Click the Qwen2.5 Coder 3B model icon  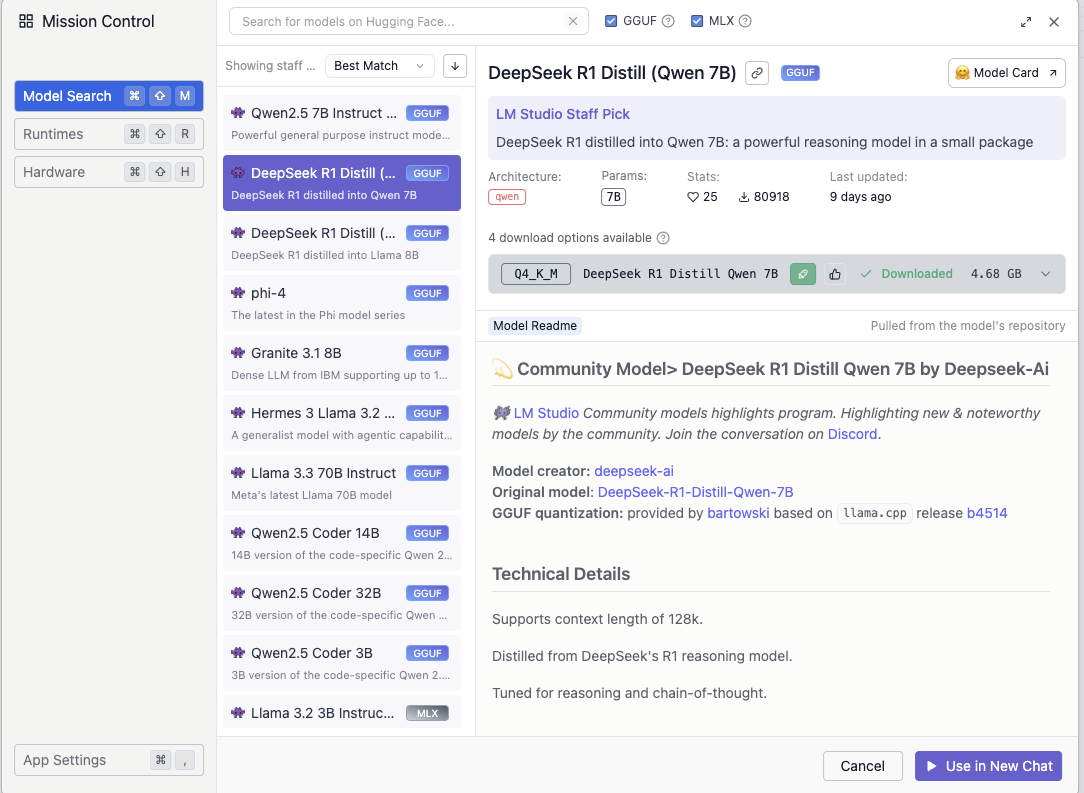tap(238, 653)
